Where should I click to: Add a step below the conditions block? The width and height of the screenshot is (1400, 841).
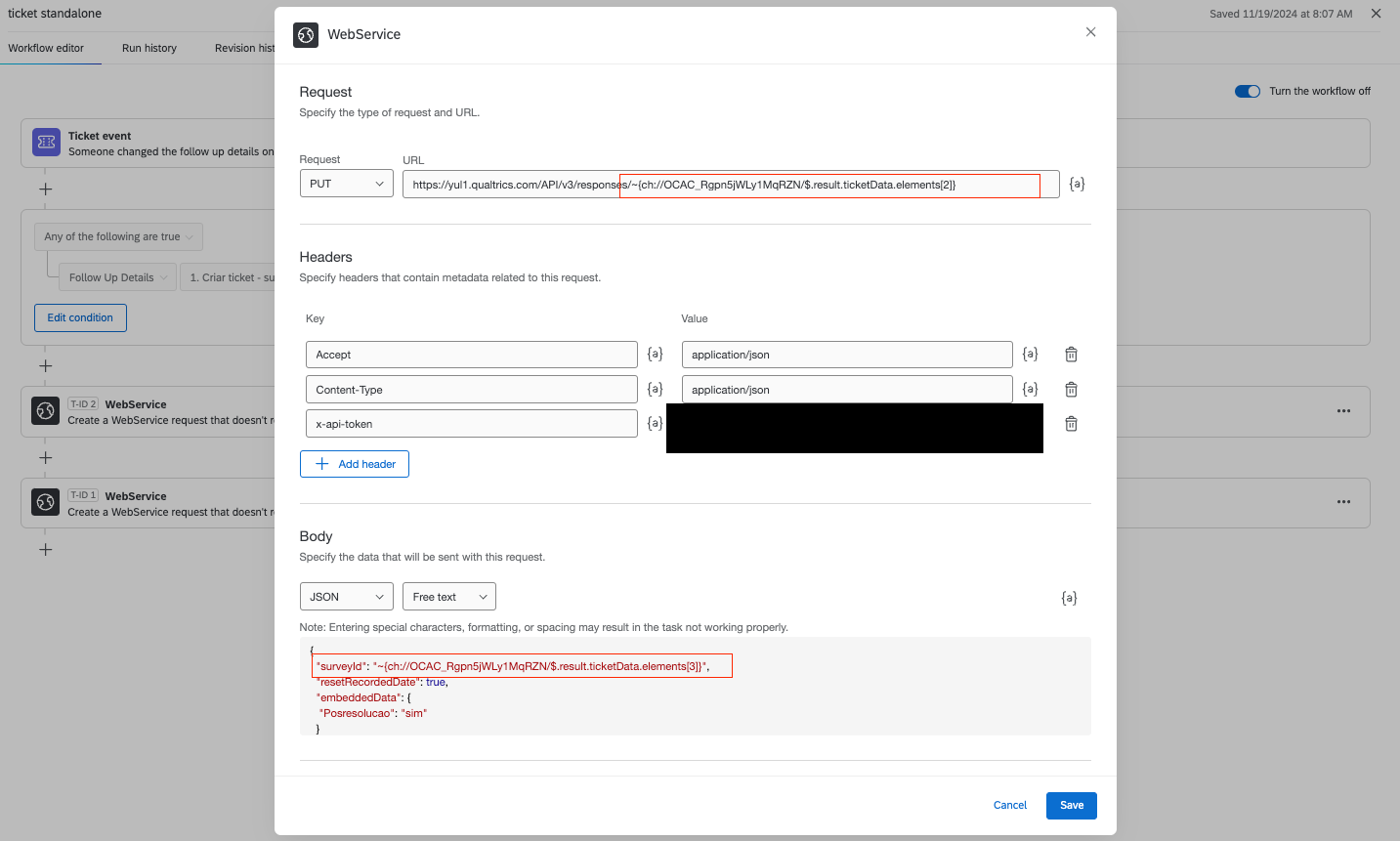point(45,366)
